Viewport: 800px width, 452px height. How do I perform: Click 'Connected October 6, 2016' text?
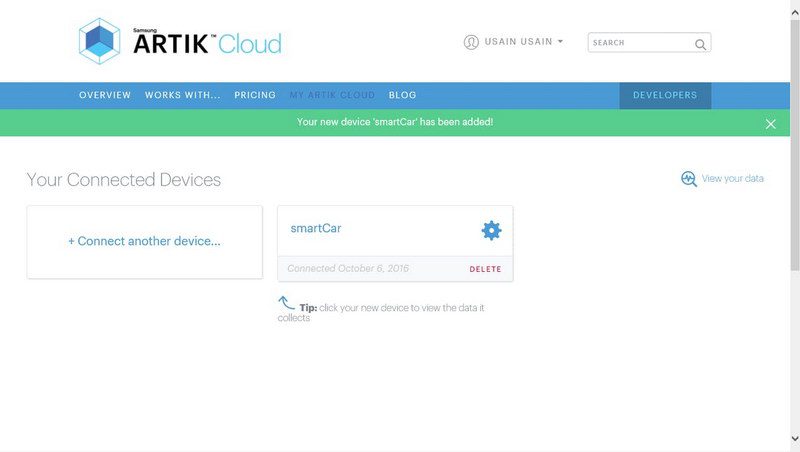point(348,268)
